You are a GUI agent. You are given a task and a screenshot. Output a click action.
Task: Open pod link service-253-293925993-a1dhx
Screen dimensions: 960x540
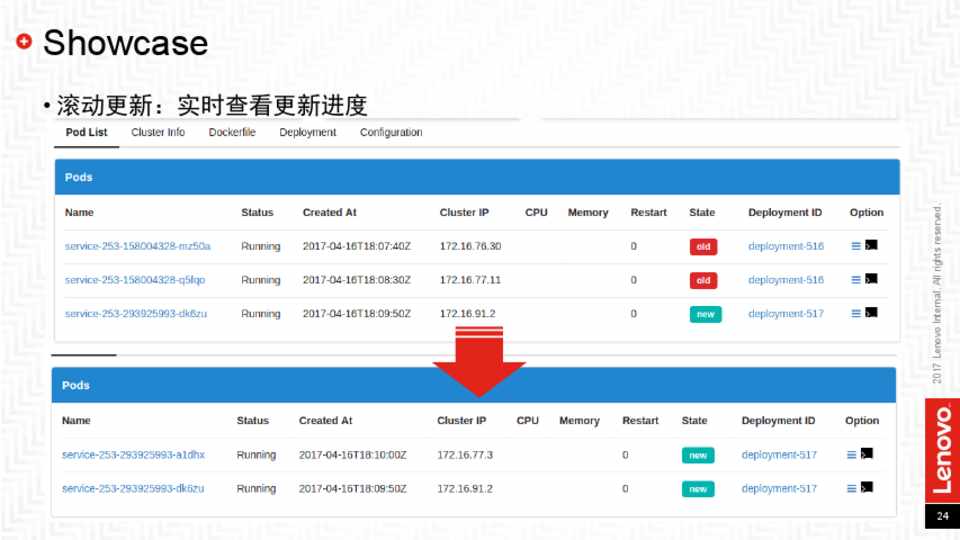pyautogui.click(x=133, y=455)
